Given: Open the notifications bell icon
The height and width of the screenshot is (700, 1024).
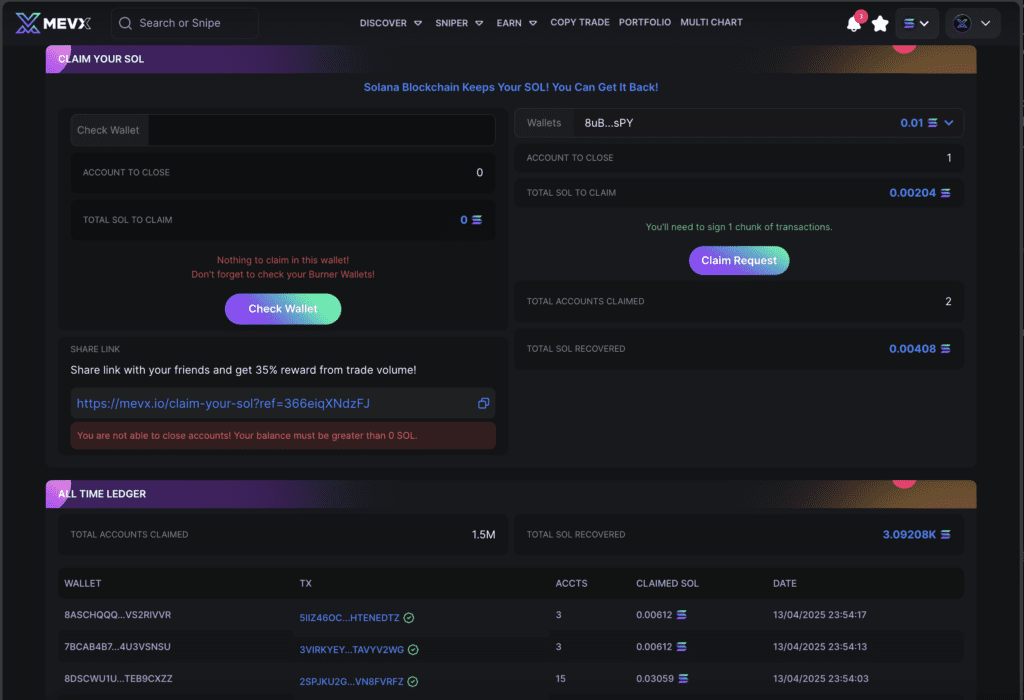Looking at the screenshot, I should pyautogui.click(x=854, y=24).
